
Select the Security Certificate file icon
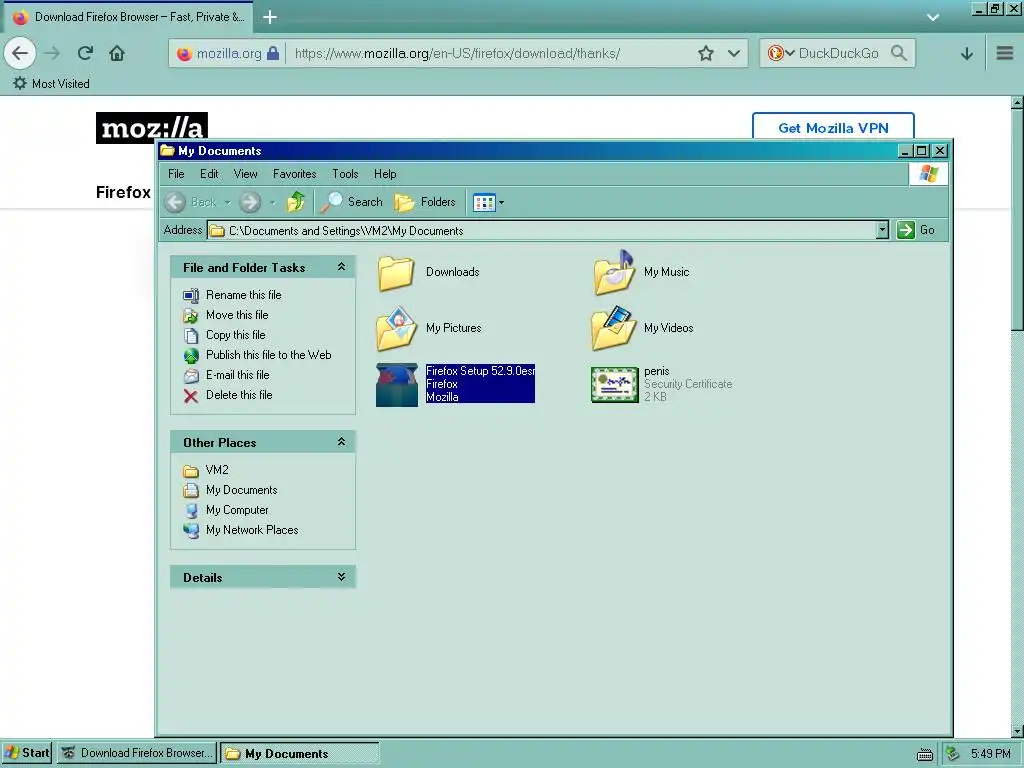pyautogui.click(x=615, y=384)
